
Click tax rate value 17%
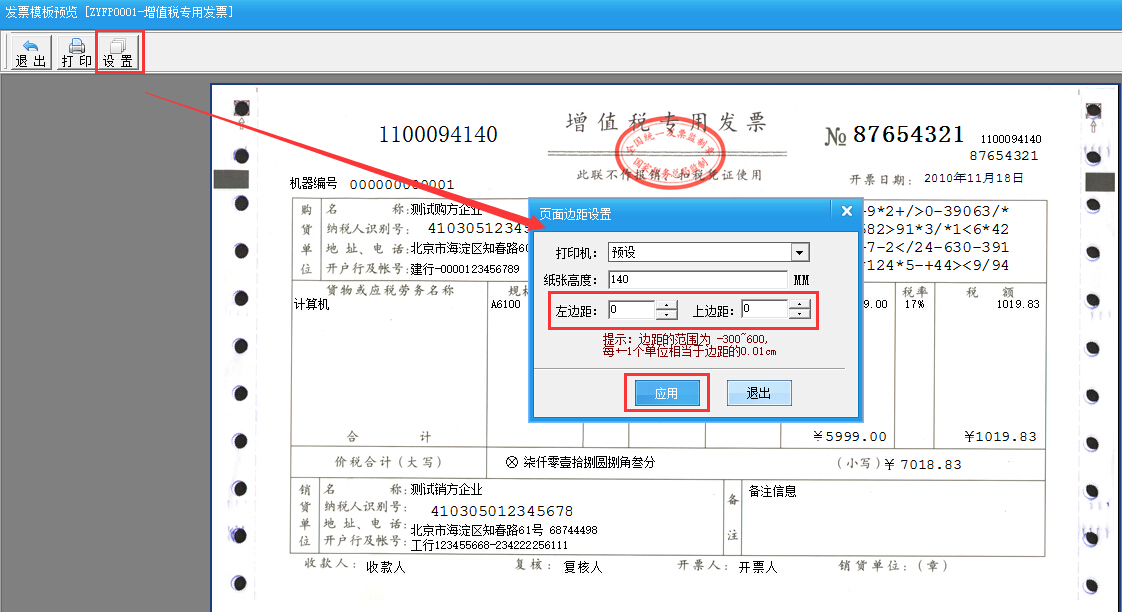pos(914,304)
